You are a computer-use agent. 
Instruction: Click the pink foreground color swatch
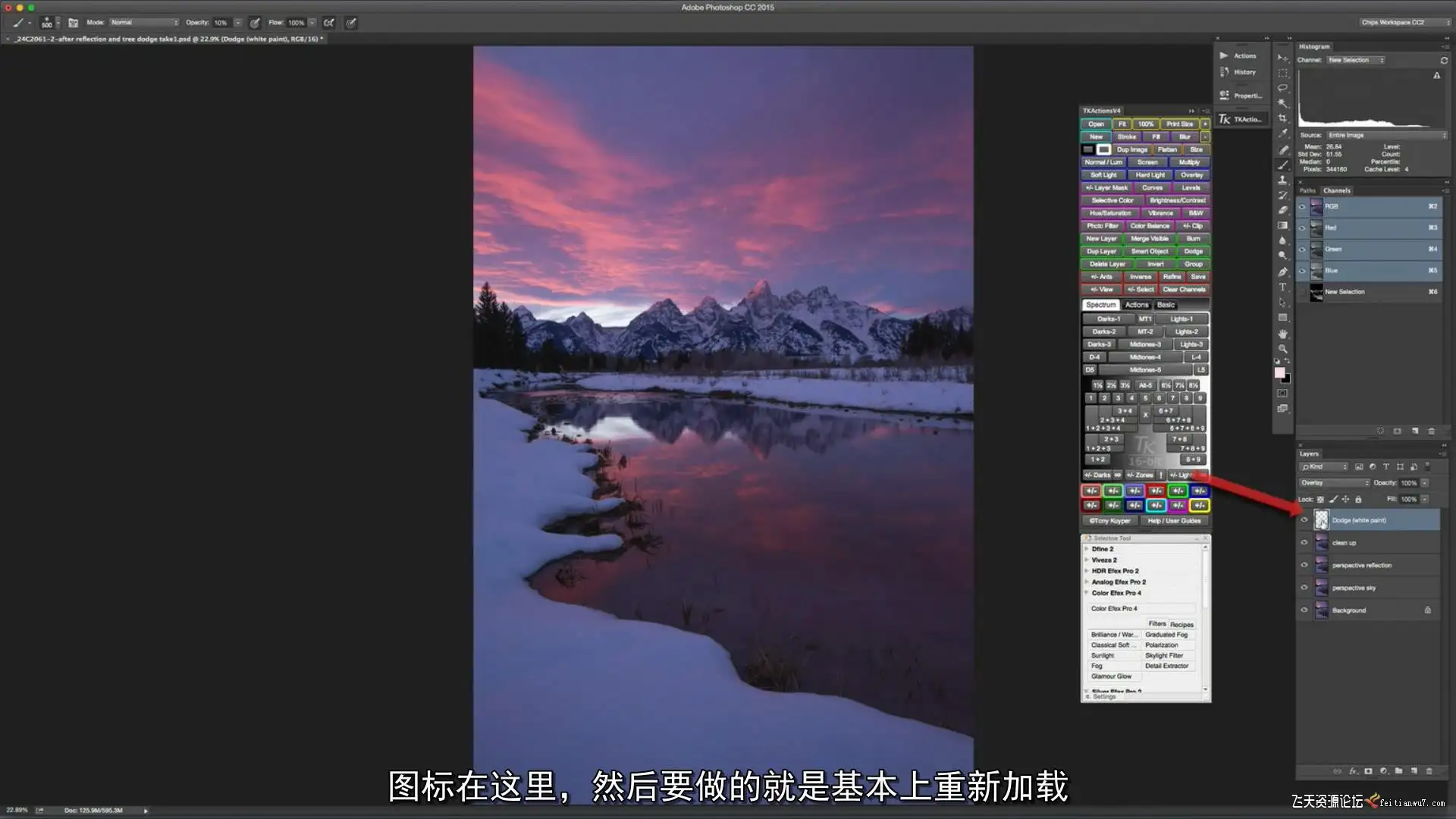(x=1279, y=372)
